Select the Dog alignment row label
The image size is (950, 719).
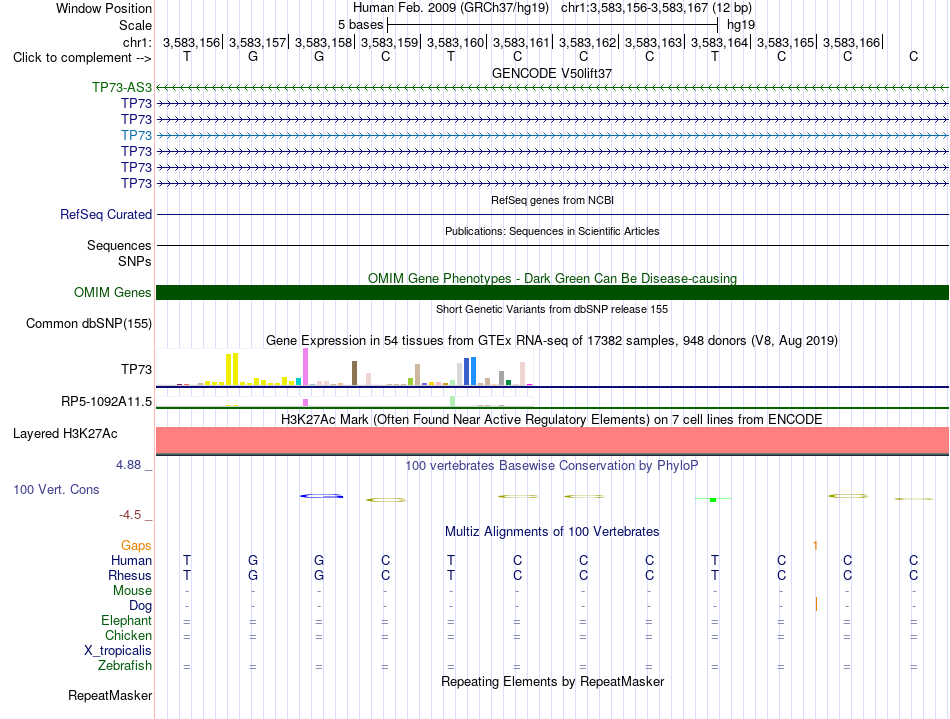(x=141, y=606)
